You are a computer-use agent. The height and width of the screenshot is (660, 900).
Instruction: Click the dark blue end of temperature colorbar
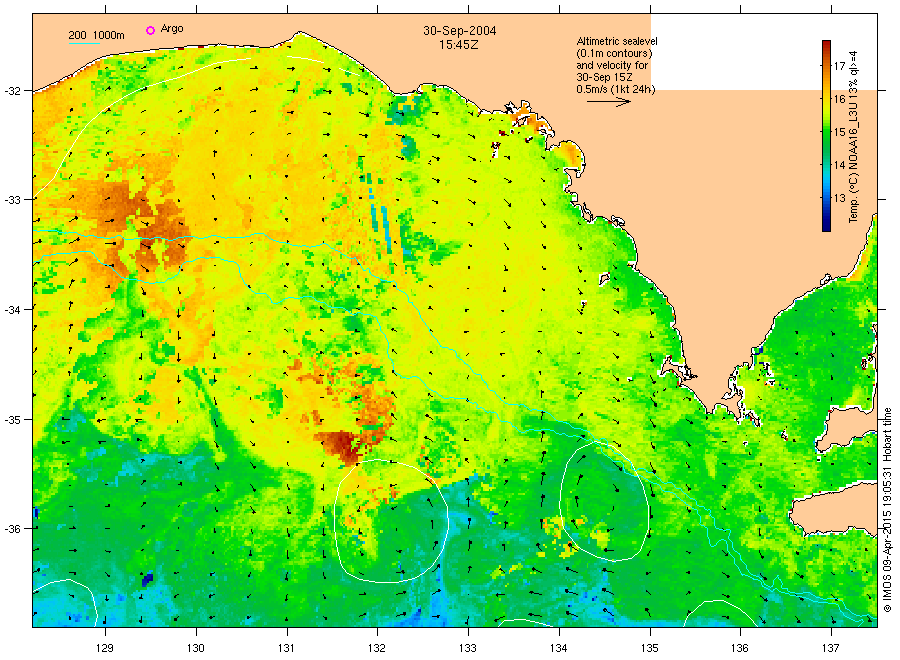pyautogui.click(x=826, y=227)
